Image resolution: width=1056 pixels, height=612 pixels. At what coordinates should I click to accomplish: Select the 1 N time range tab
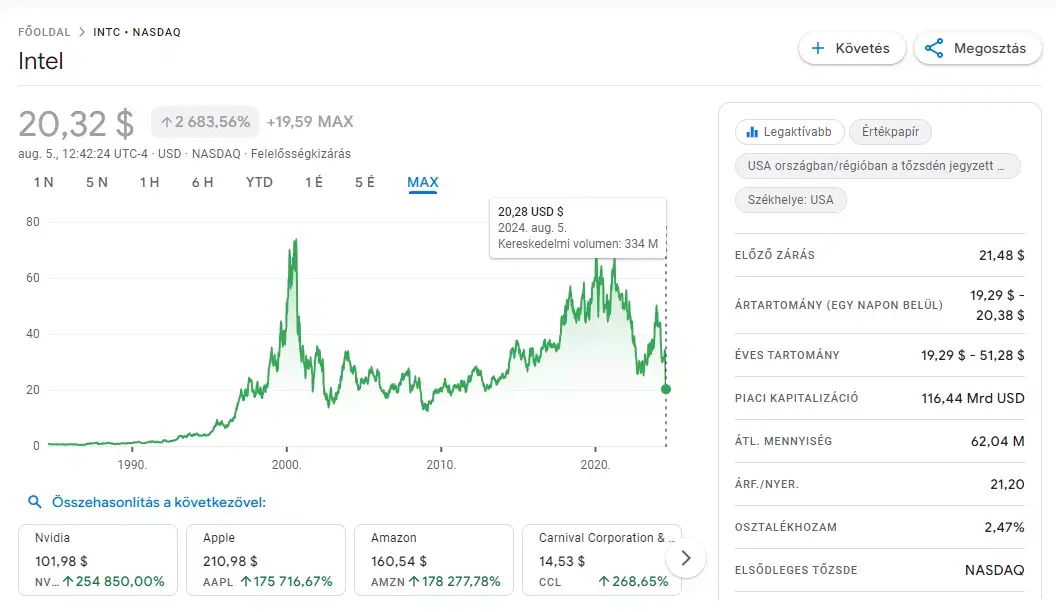point(44,182)
